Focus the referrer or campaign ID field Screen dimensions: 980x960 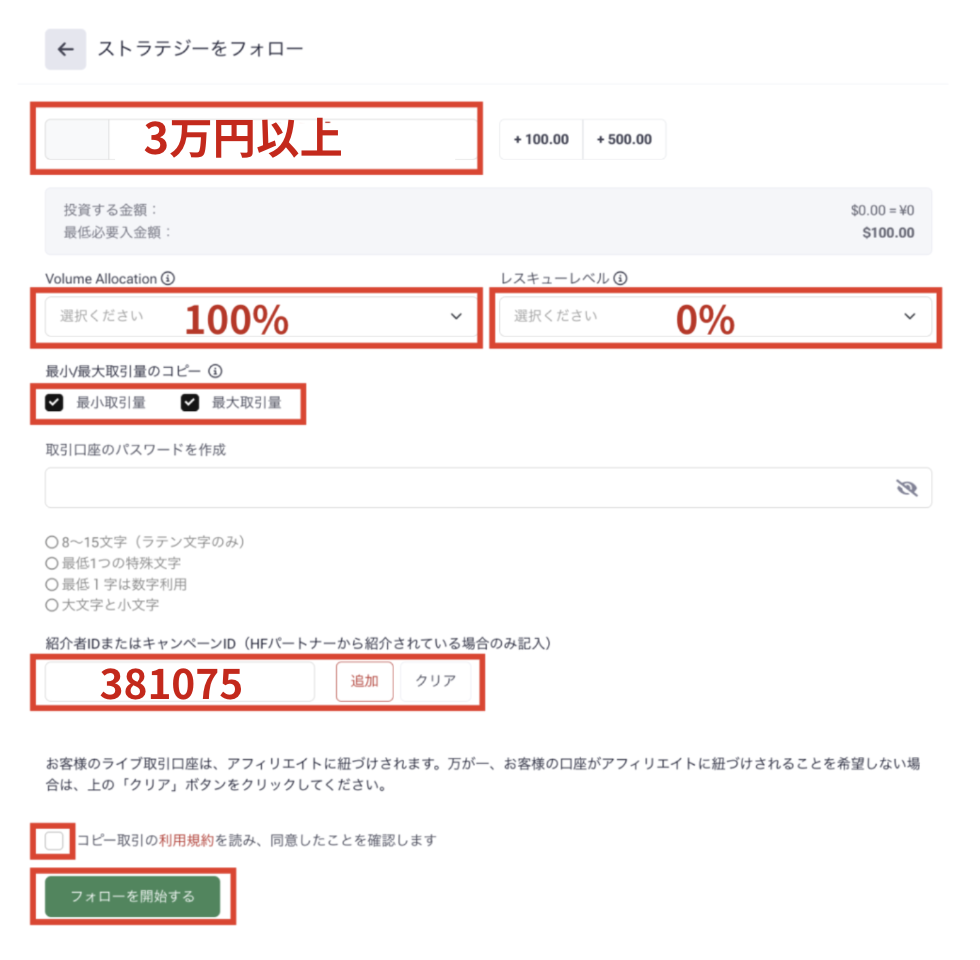tap(179, 681)
